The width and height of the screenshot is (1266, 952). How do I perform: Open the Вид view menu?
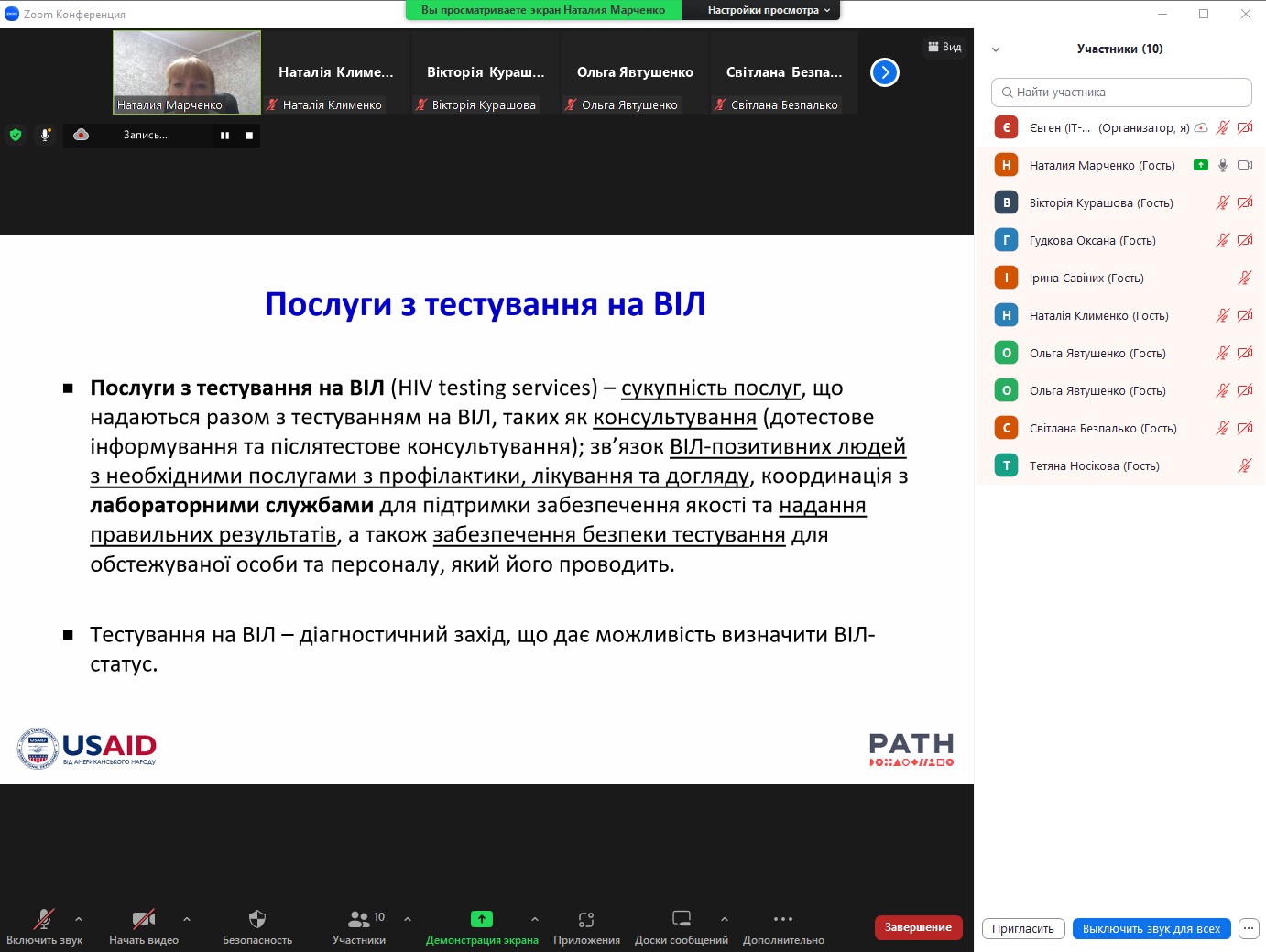944,47
